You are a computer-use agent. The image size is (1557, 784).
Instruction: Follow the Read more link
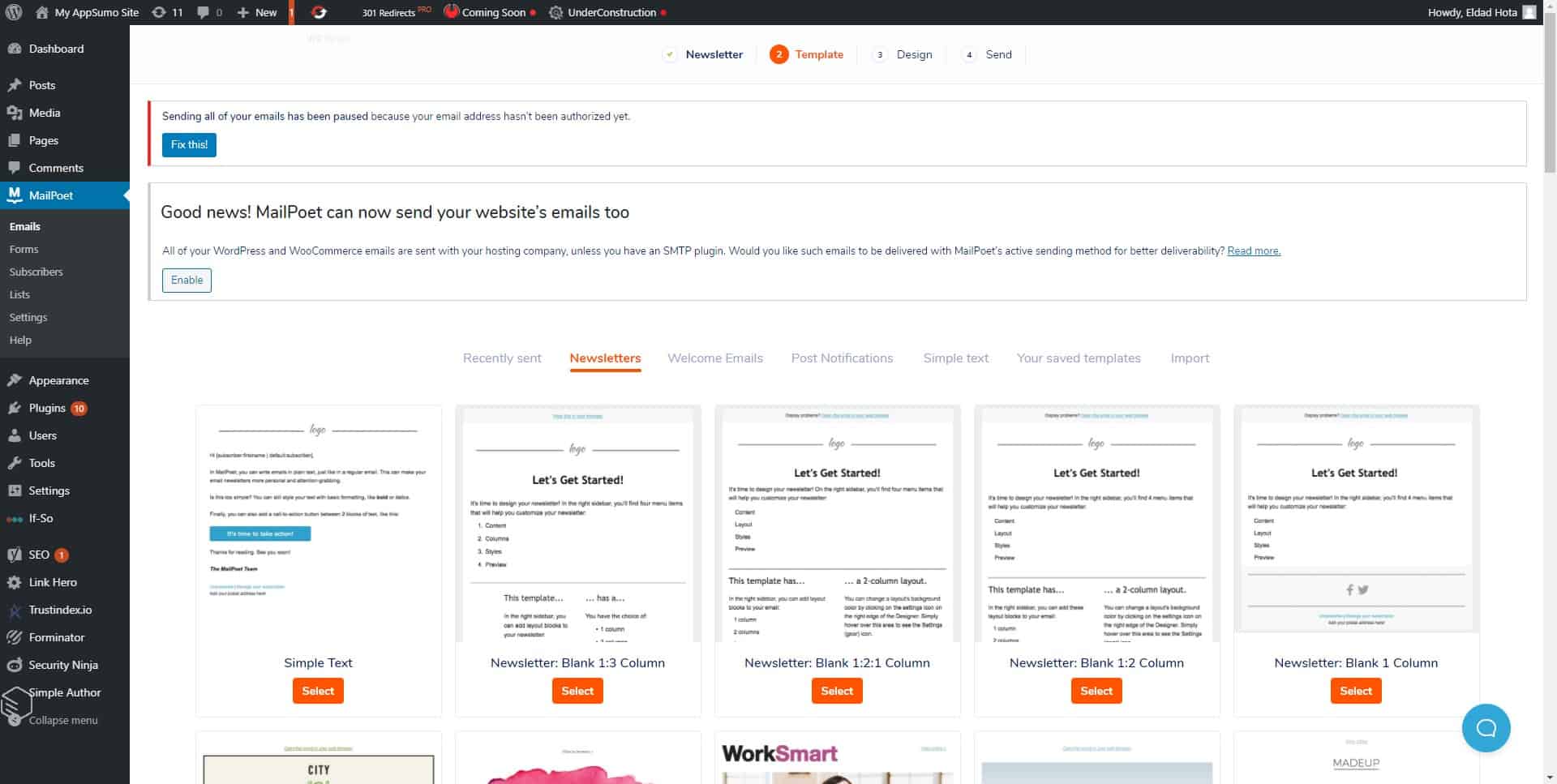[1254, 251]
